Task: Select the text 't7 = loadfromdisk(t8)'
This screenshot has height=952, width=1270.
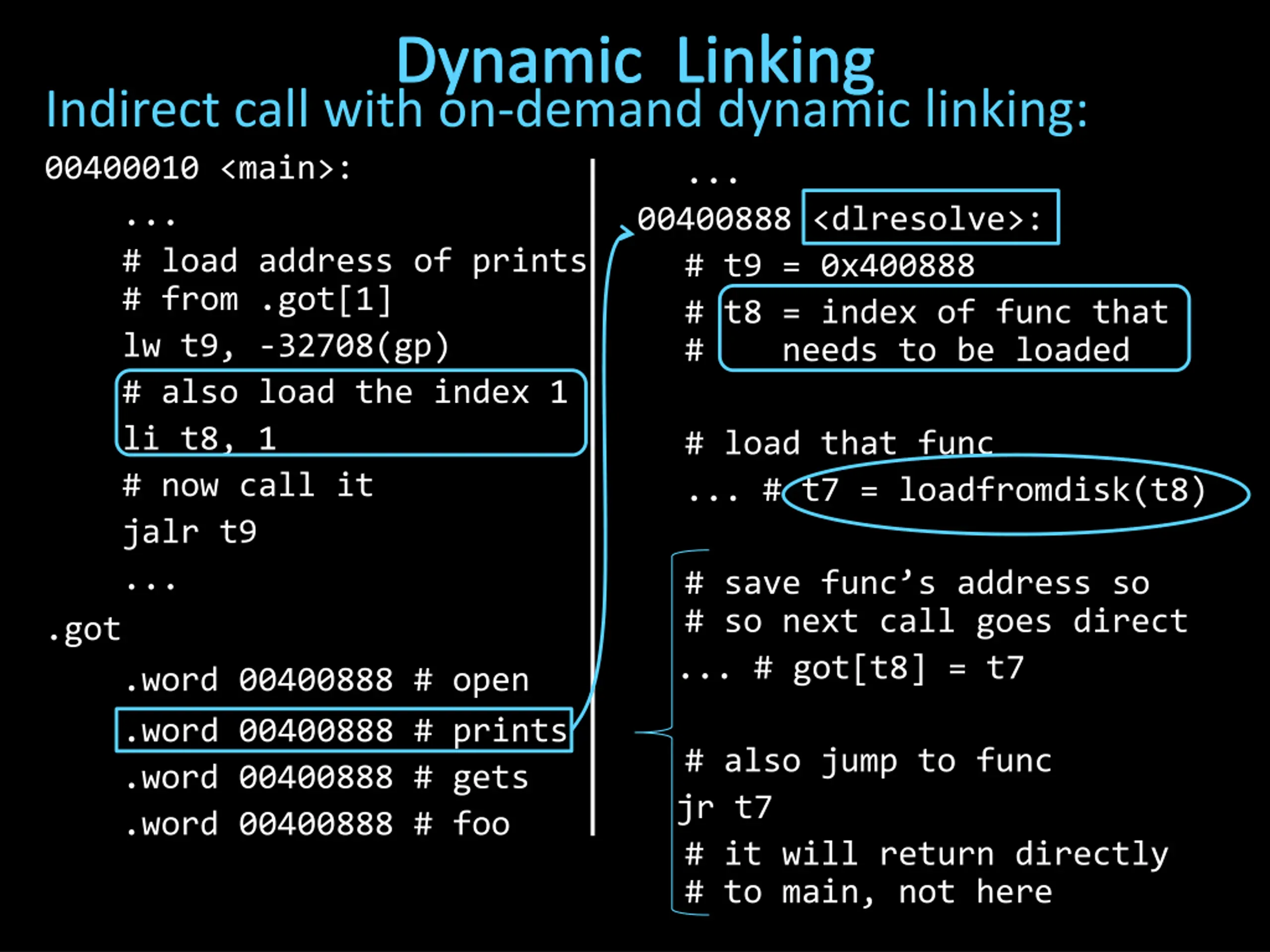Action: (1003, 491)
